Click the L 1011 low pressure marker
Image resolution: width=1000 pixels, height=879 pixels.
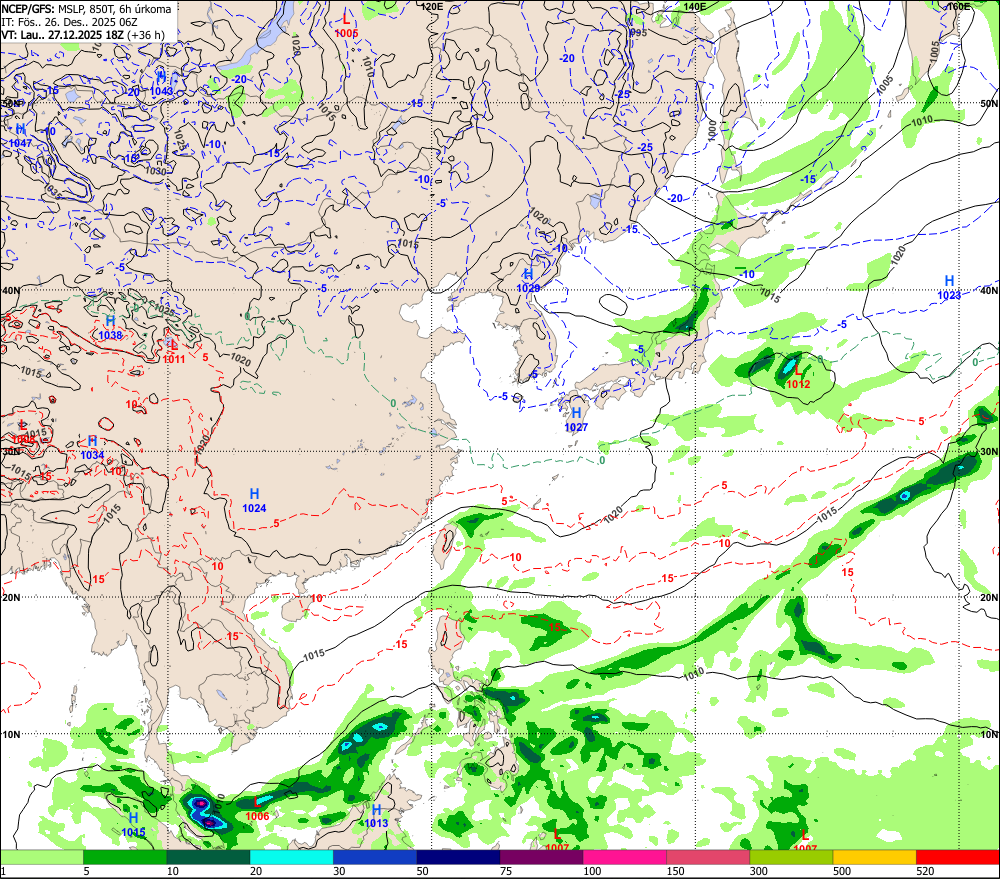(x=173, y=352)
